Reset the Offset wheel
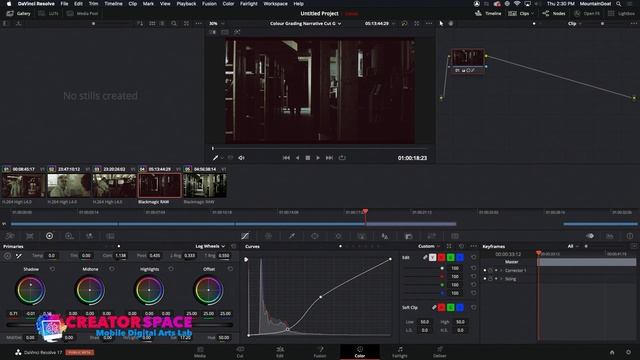The image size is (640, 360). (231, 269)
